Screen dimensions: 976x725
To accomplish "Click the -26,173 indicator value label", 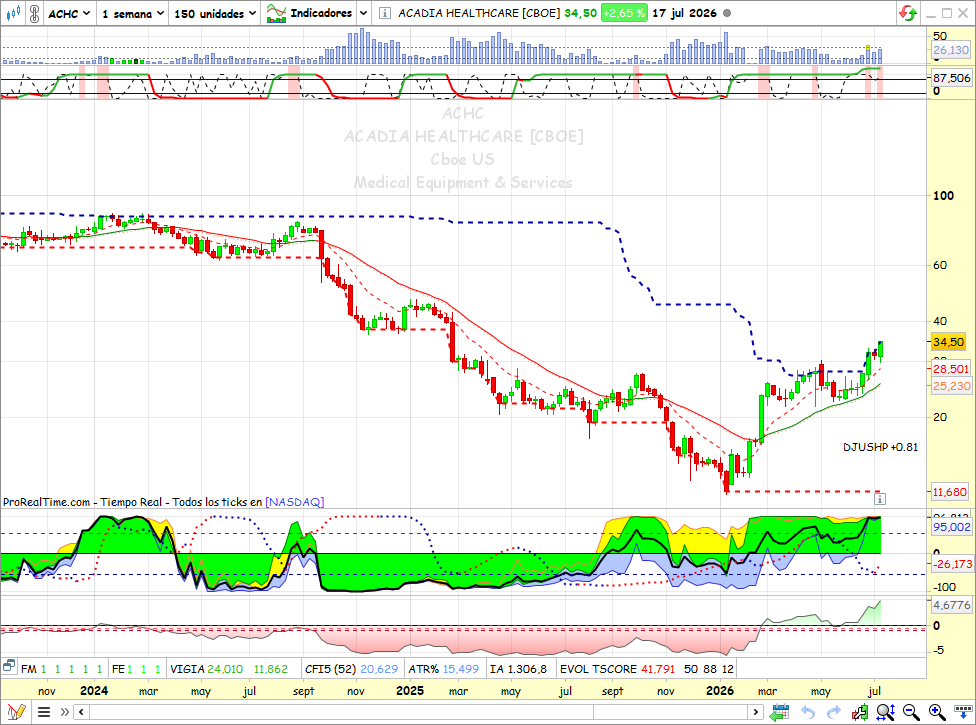I will click(951, 564).
